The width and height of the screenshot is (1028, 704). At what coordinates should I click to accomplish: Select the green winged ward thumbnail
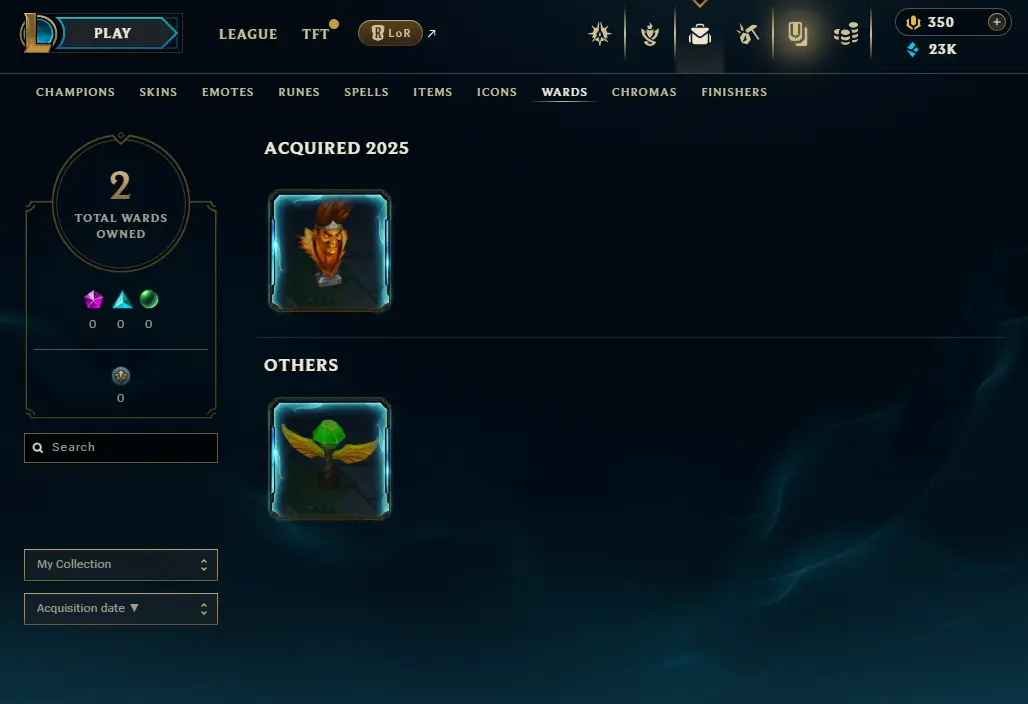click(x=330, y=459)
